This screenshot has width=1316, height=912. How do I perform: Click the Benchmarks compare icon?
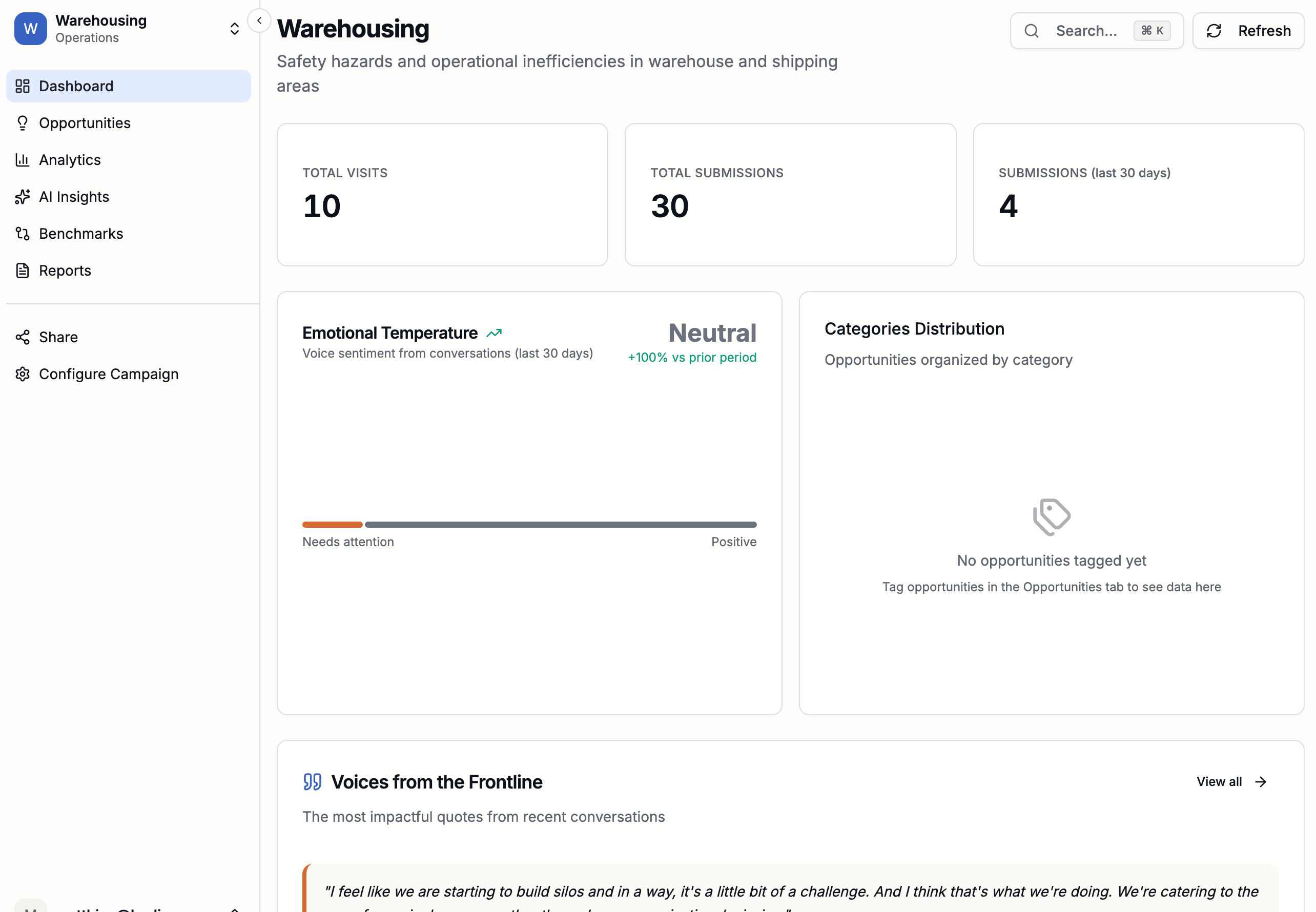(x=22, y=234)
